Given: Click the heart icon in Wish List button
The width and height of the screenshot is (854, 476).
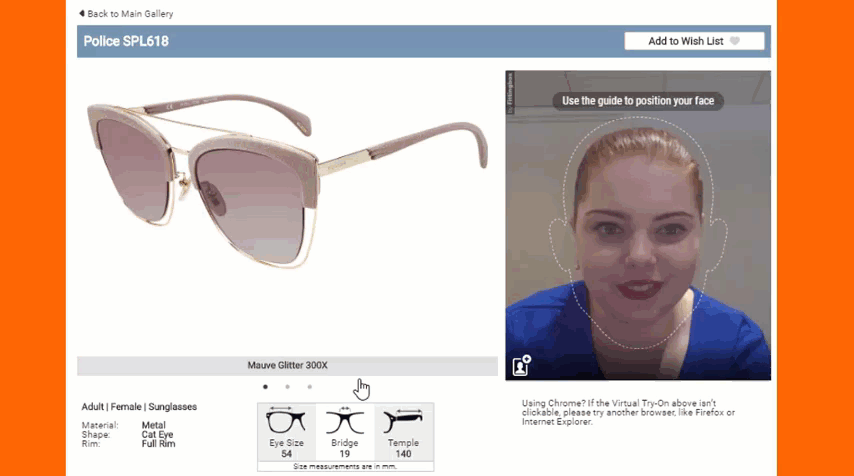Looking at the screenshot, I should 735,41.
